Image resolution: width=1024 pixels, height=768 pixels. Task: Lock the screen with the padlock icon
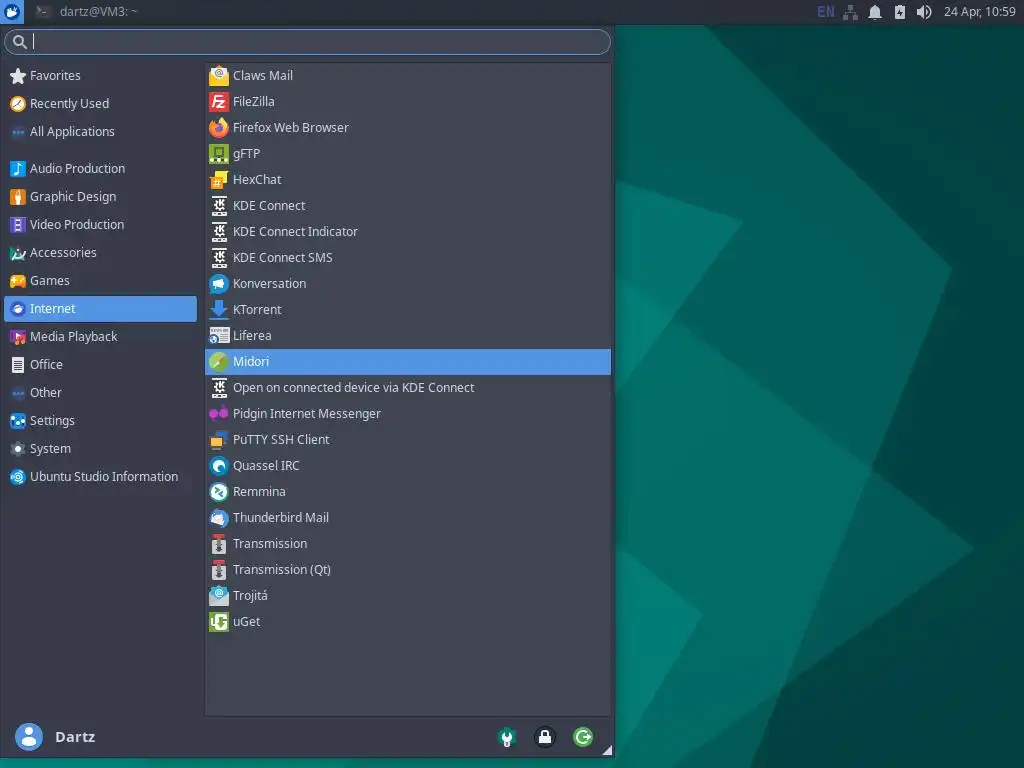tap(545, 737)
